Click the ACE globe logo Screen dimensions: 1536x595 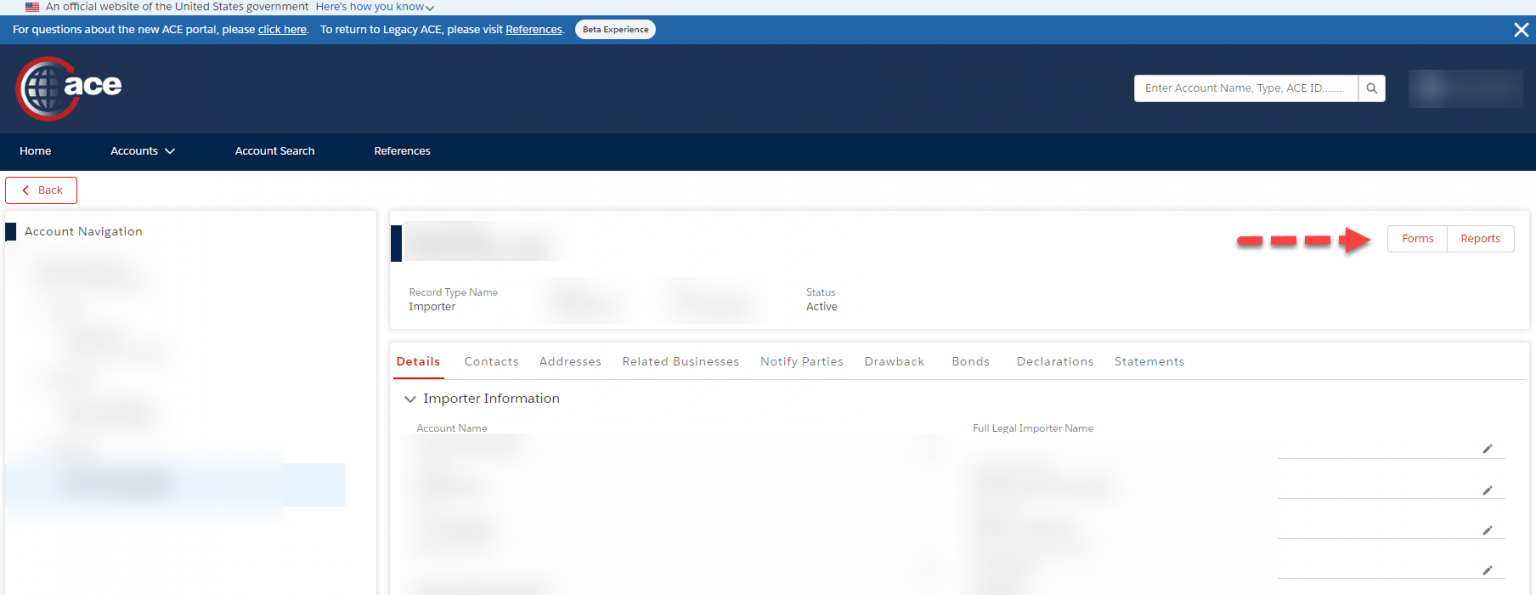coord(68,88)
